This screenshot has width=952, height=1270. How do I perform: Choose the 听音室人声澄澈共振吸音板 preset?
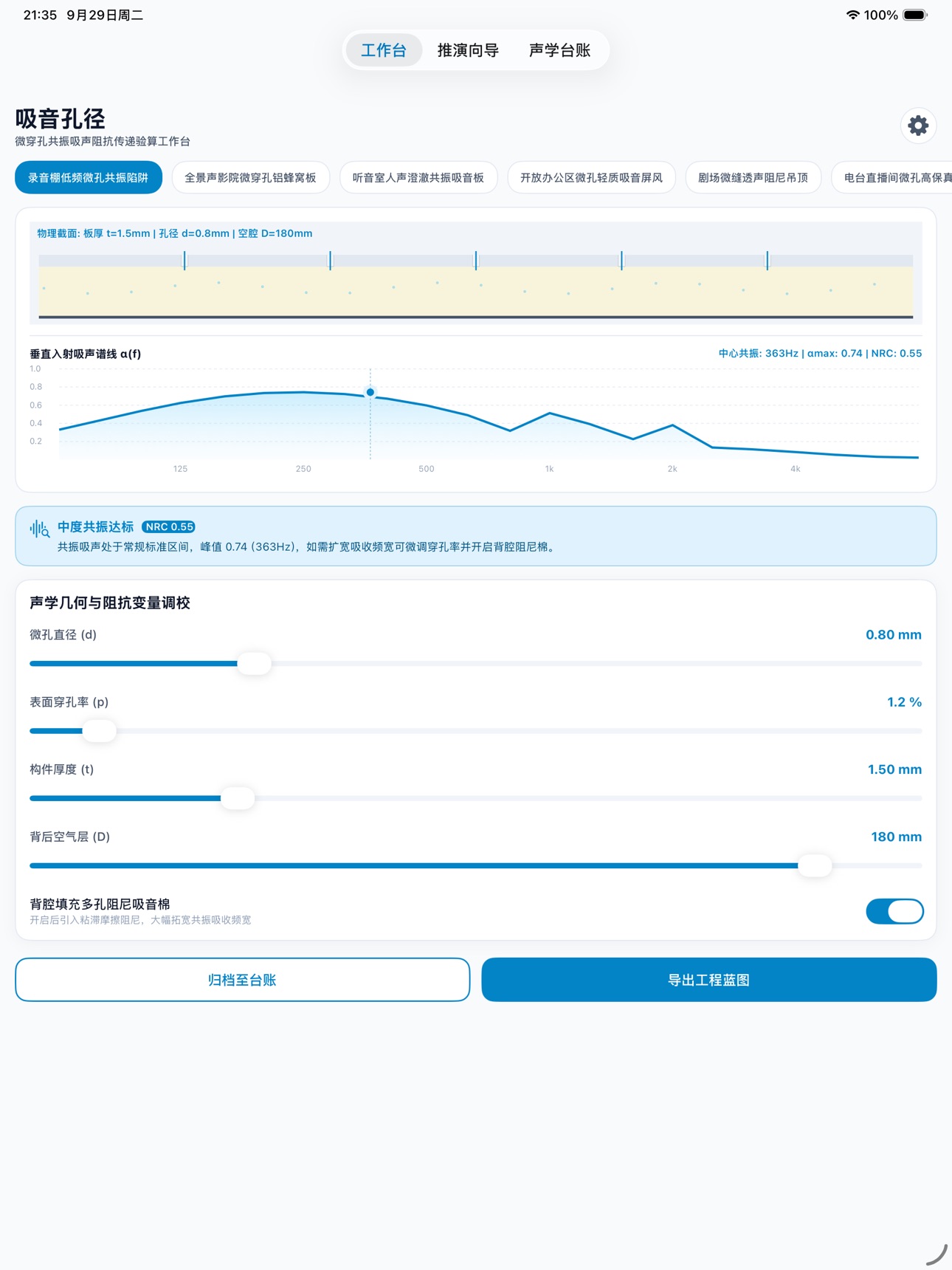click(x=418, y=177)
